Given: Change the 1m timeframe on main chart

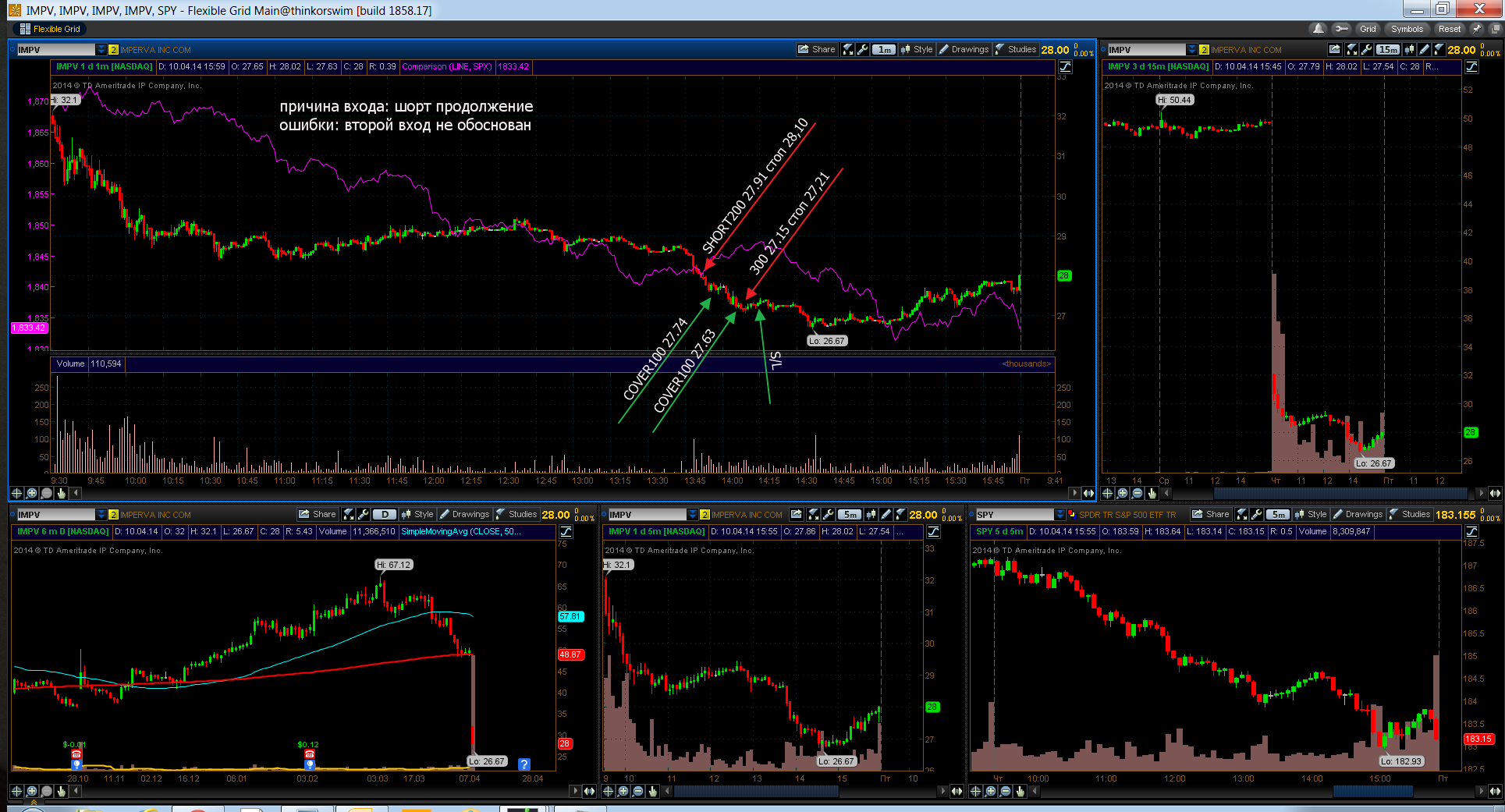Looking at the screenshot, I should pyautogui.click(x=884, y=49).
